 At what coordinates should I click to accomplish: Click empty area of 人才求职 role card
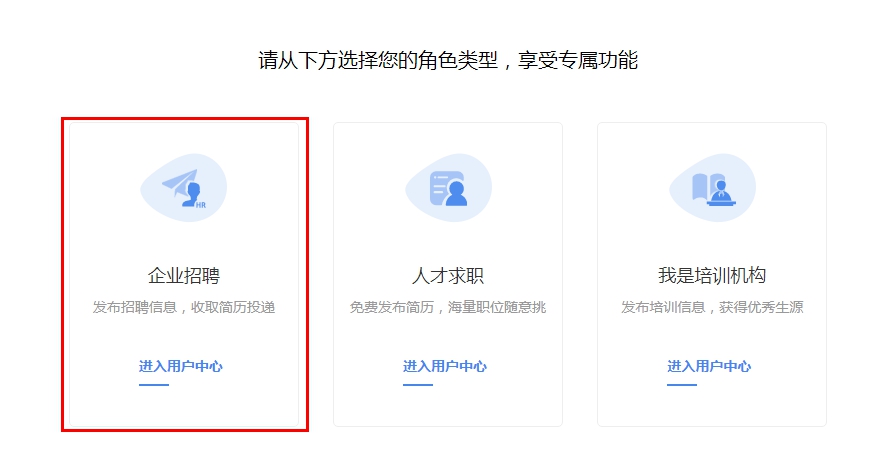click(520, 405)
